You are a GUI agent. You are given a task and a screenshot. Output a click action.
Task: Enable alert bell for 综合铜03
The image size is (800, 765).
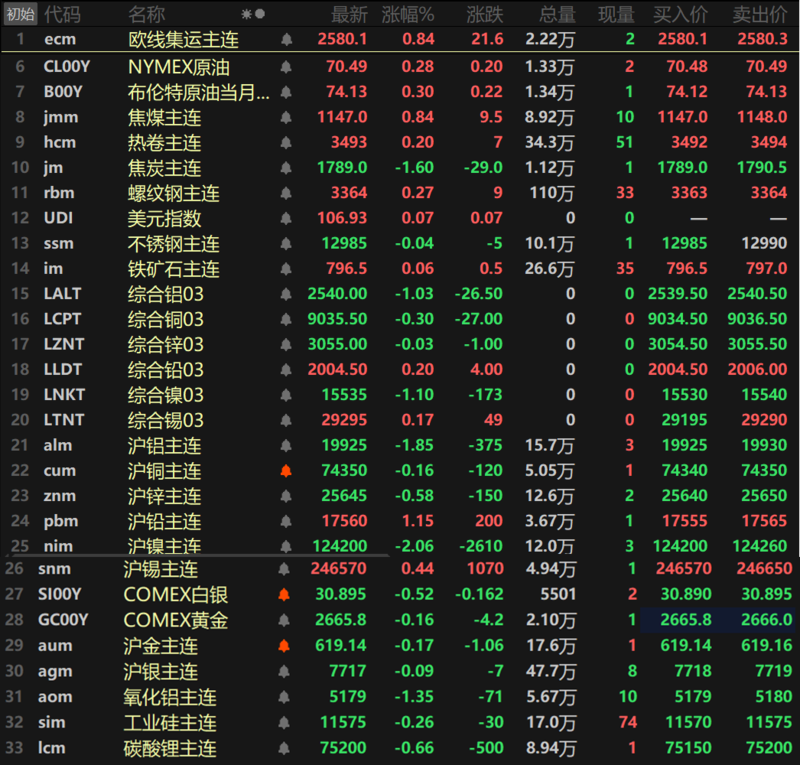click(x=286, y=319)
